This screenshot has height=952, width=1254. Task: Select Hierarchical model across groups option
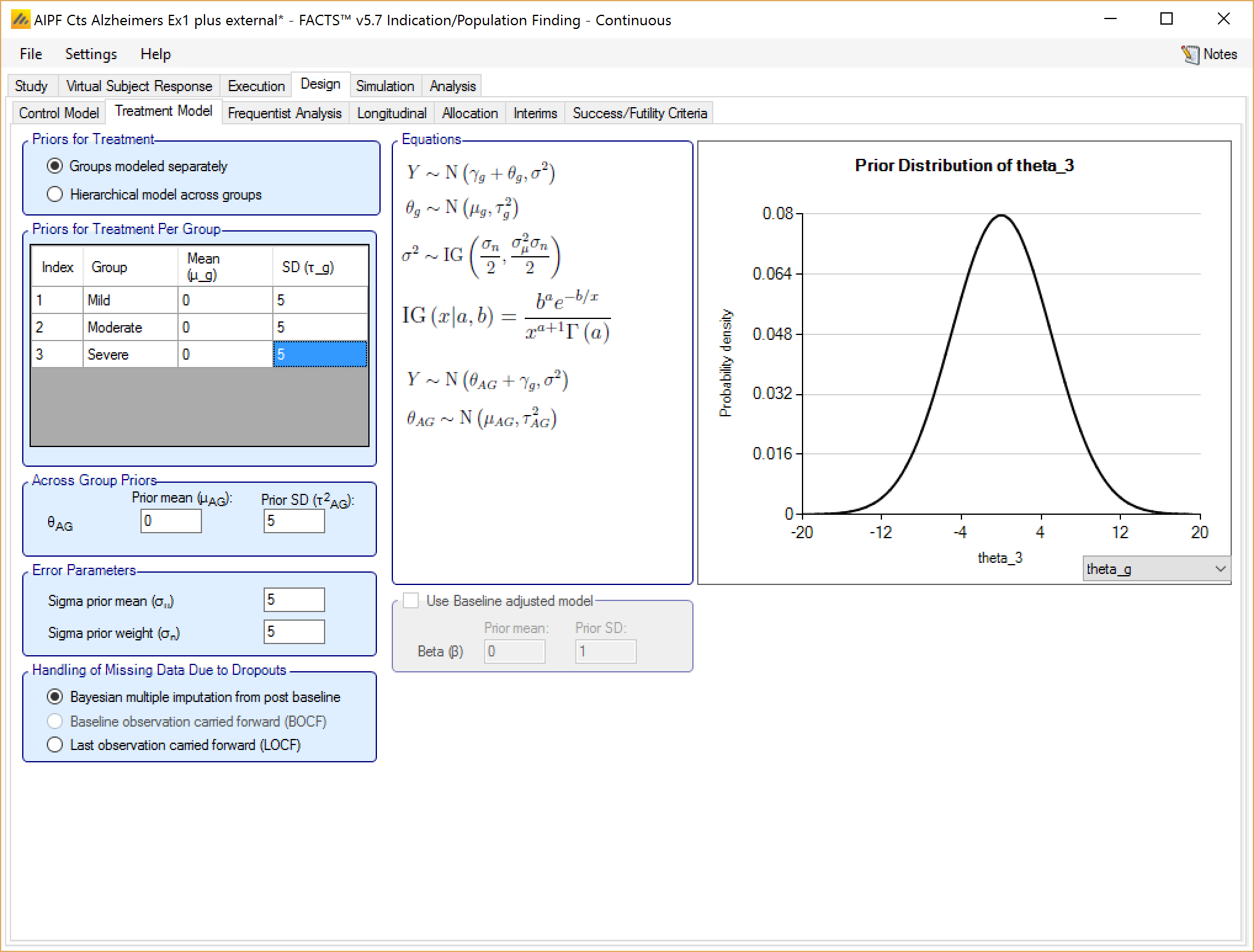[55, 195]
